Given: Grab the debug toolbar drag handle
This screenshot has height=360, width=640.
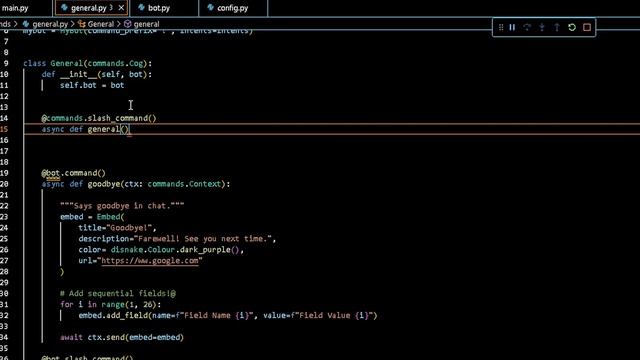Looking at the screenshot, I should click(501, 27).
